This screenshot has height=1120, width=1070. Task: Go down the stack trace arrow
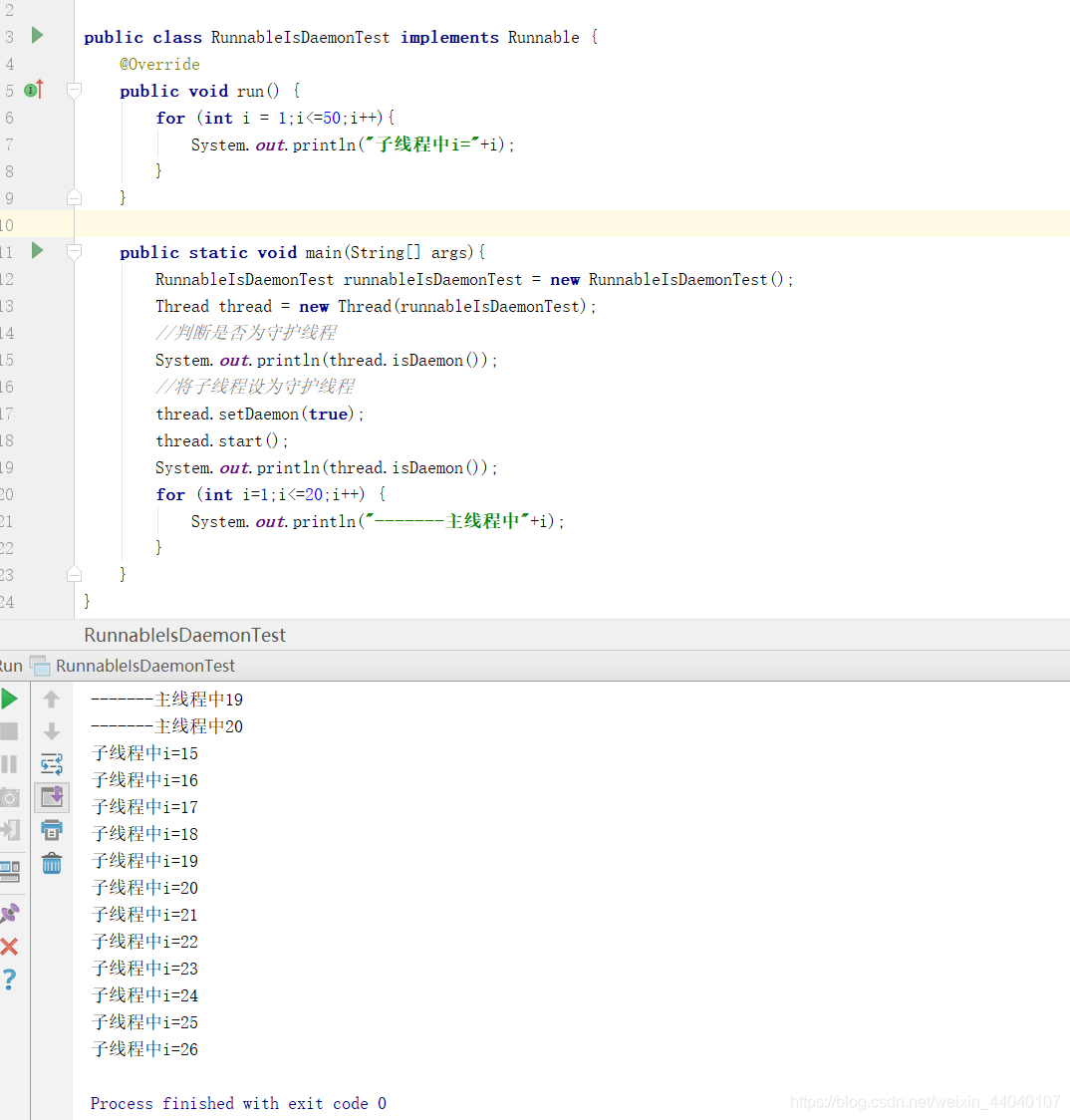coord(51,731)
